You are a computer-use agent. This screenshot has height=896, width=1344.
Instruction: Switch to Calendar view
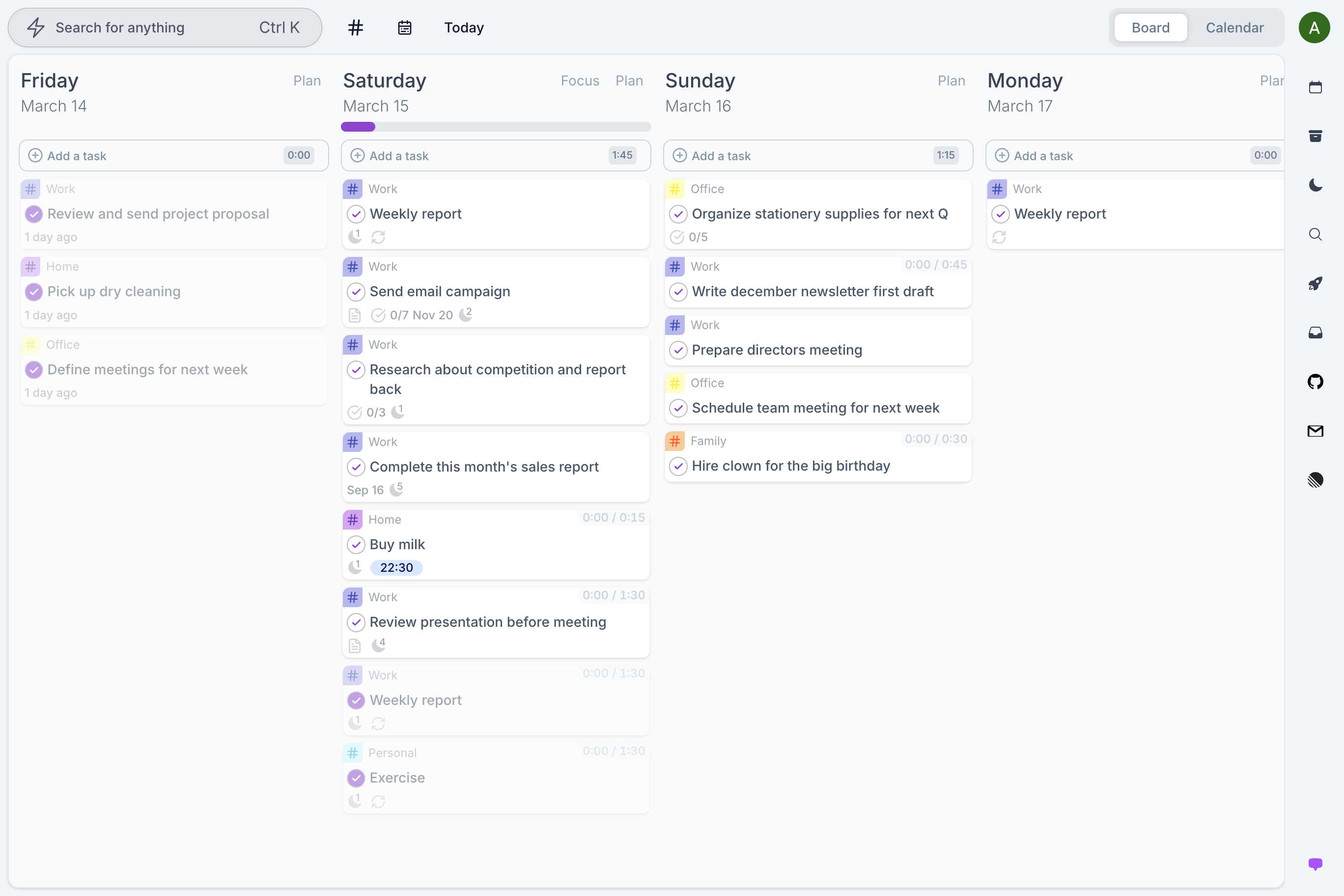1234,28
